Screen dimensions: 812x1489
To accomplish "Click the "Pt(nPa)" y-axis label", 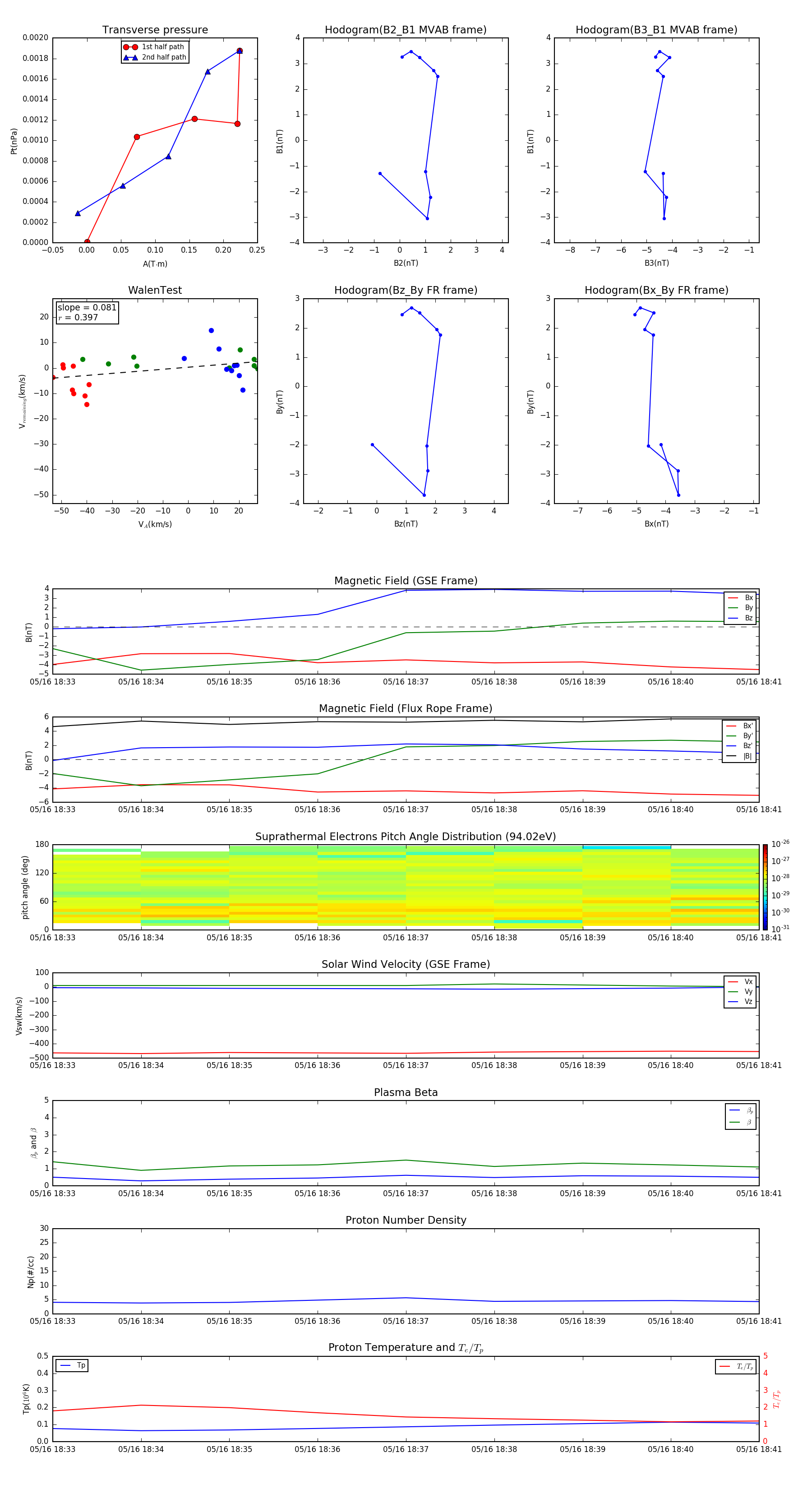I will coord(14,141).
